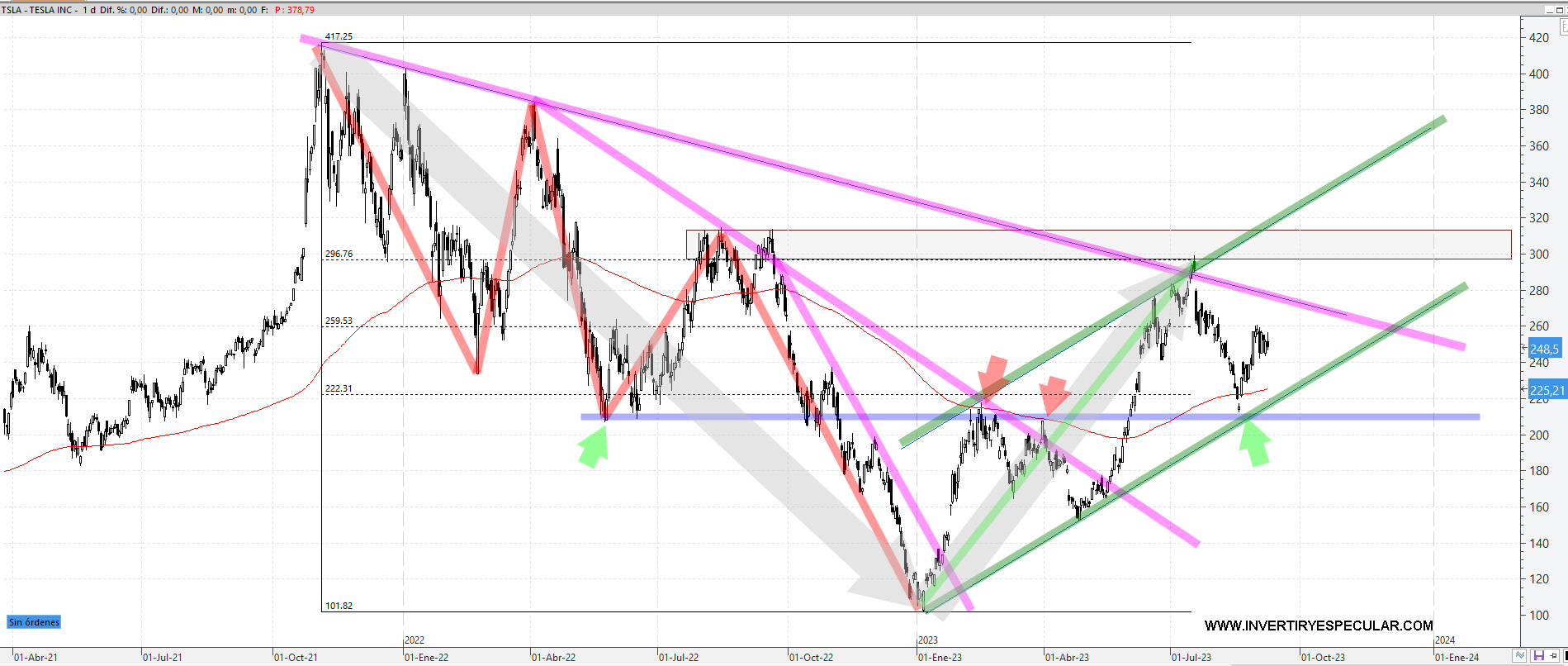Viewport: 1568px width, 666px height.
Task: Click the right green up arrow marker
Action: (1255, 444)
